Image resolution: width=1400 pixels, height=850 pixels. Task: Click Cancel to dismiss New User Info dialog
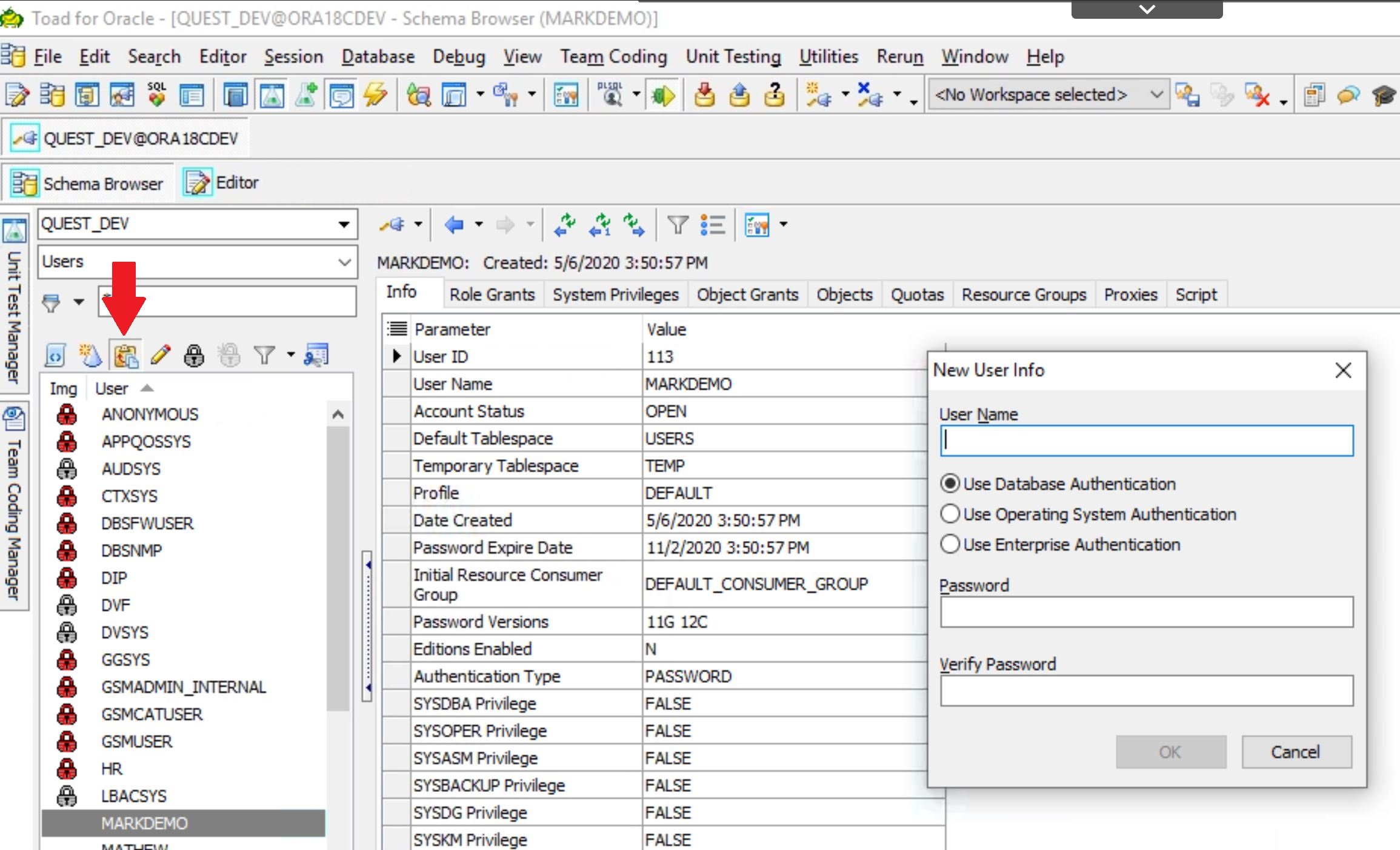point(1296,752)
